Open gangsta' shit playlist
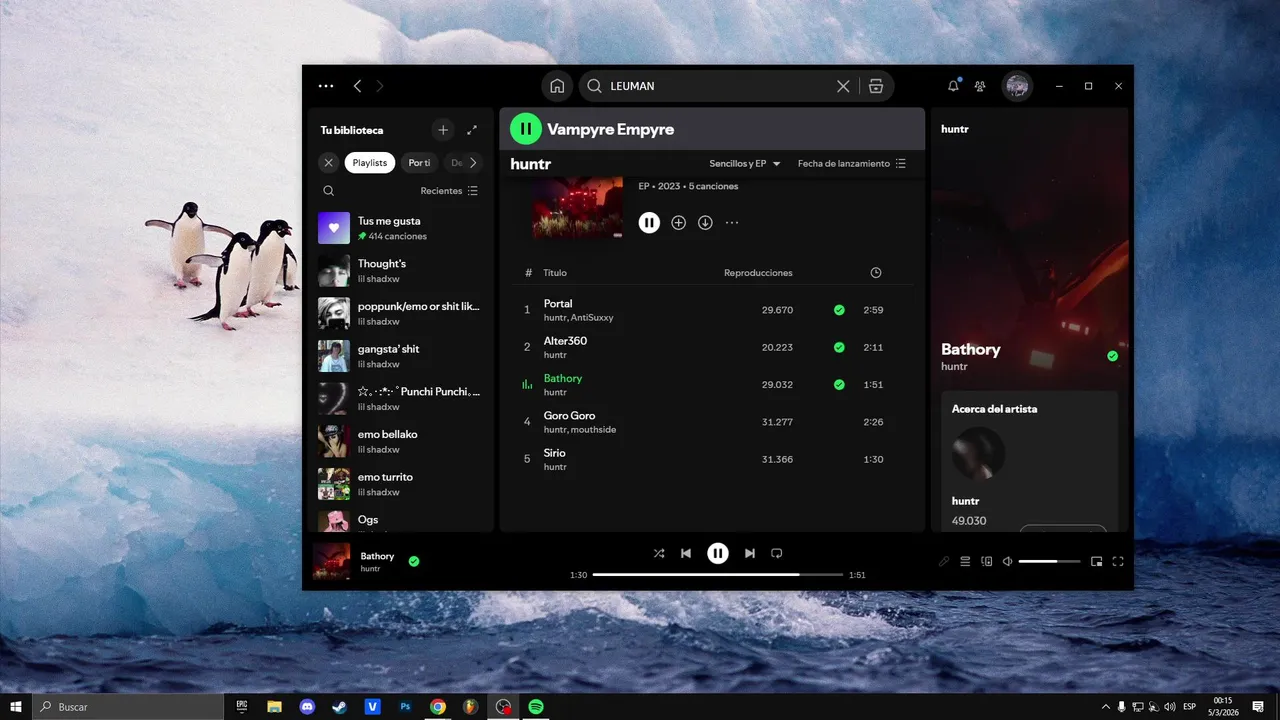This screenshot has width=1280, height=720. pyautogui.click(x=400, y=356)
